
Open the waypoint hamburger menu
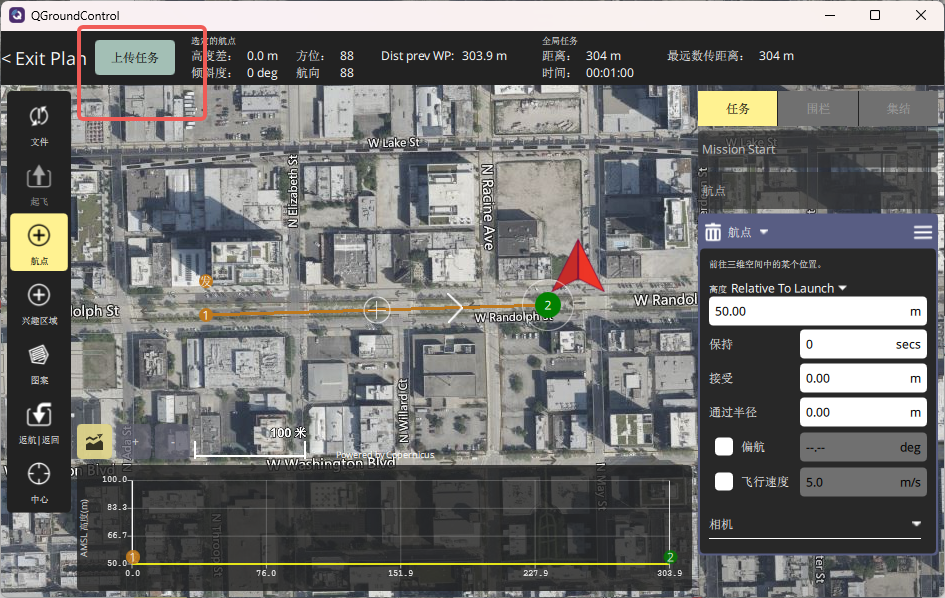click(x=922, y=232)
